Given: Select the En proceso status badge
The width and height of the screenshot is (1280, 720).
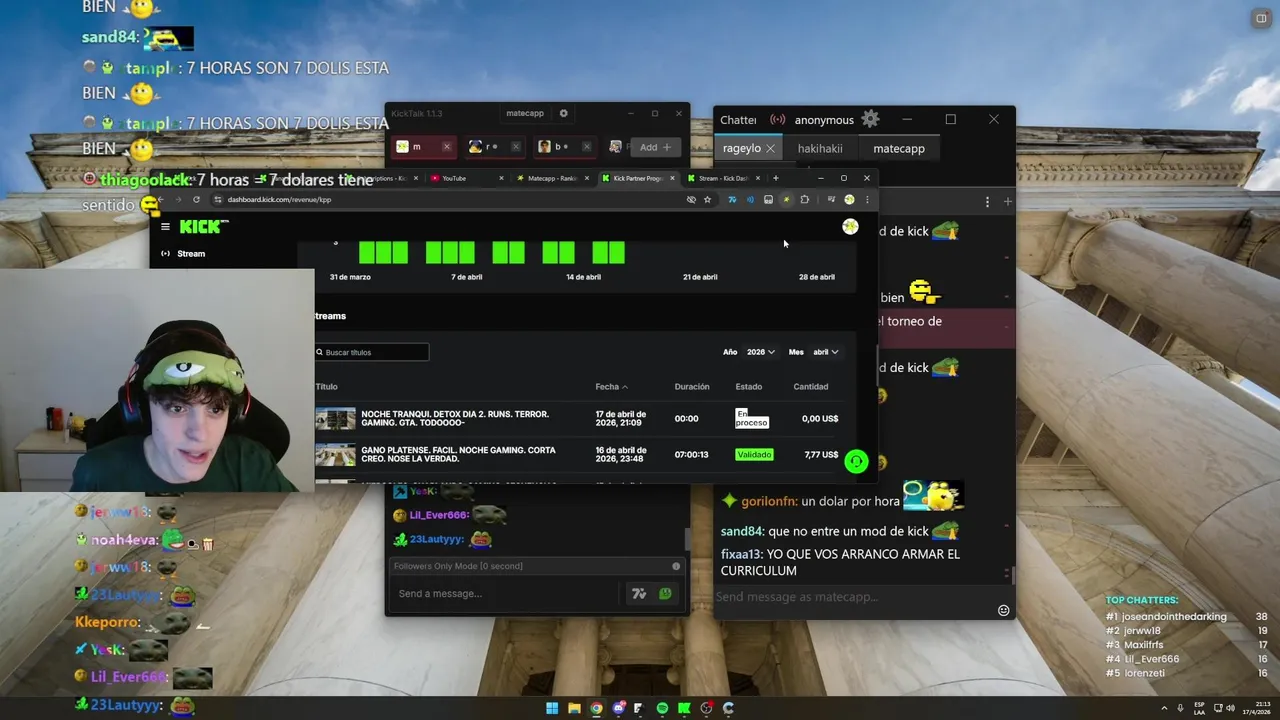Looking at the screenshot, I should (751, 418).
